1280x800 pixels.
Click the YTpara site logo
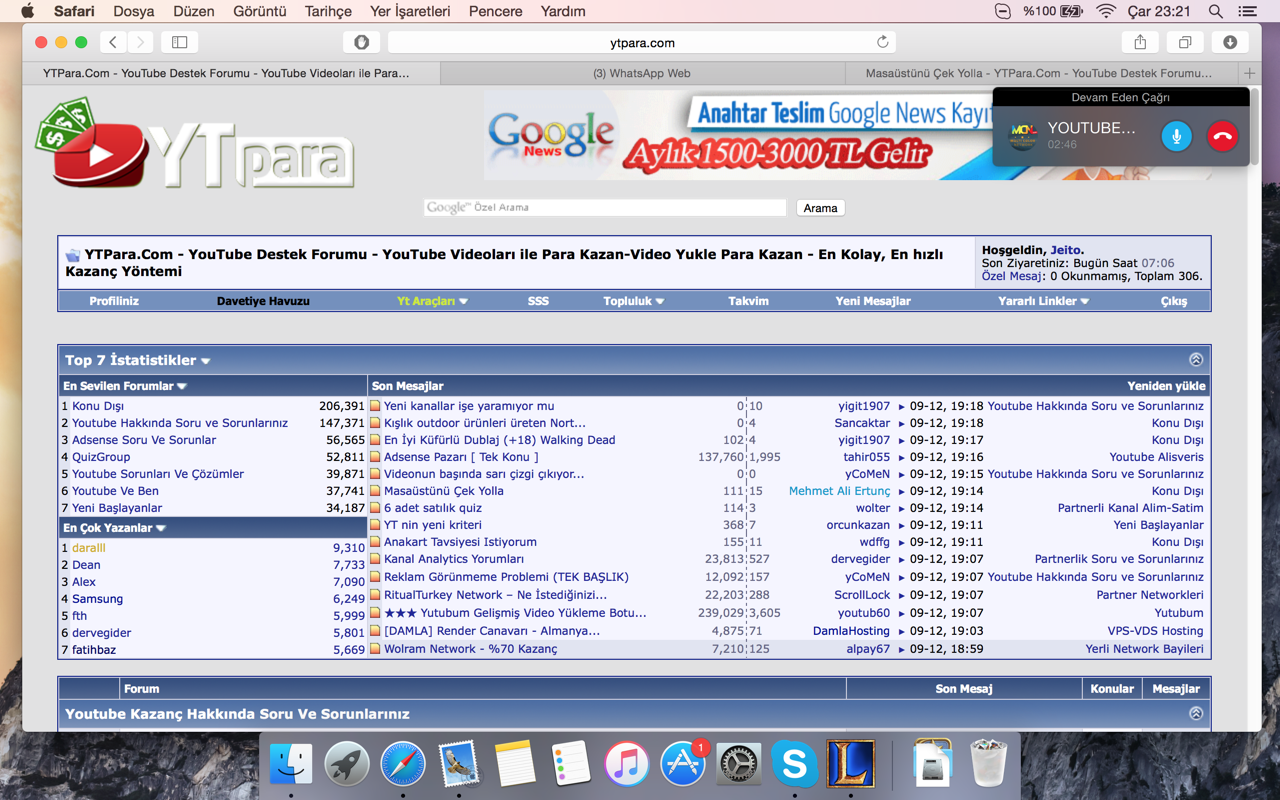196,143
